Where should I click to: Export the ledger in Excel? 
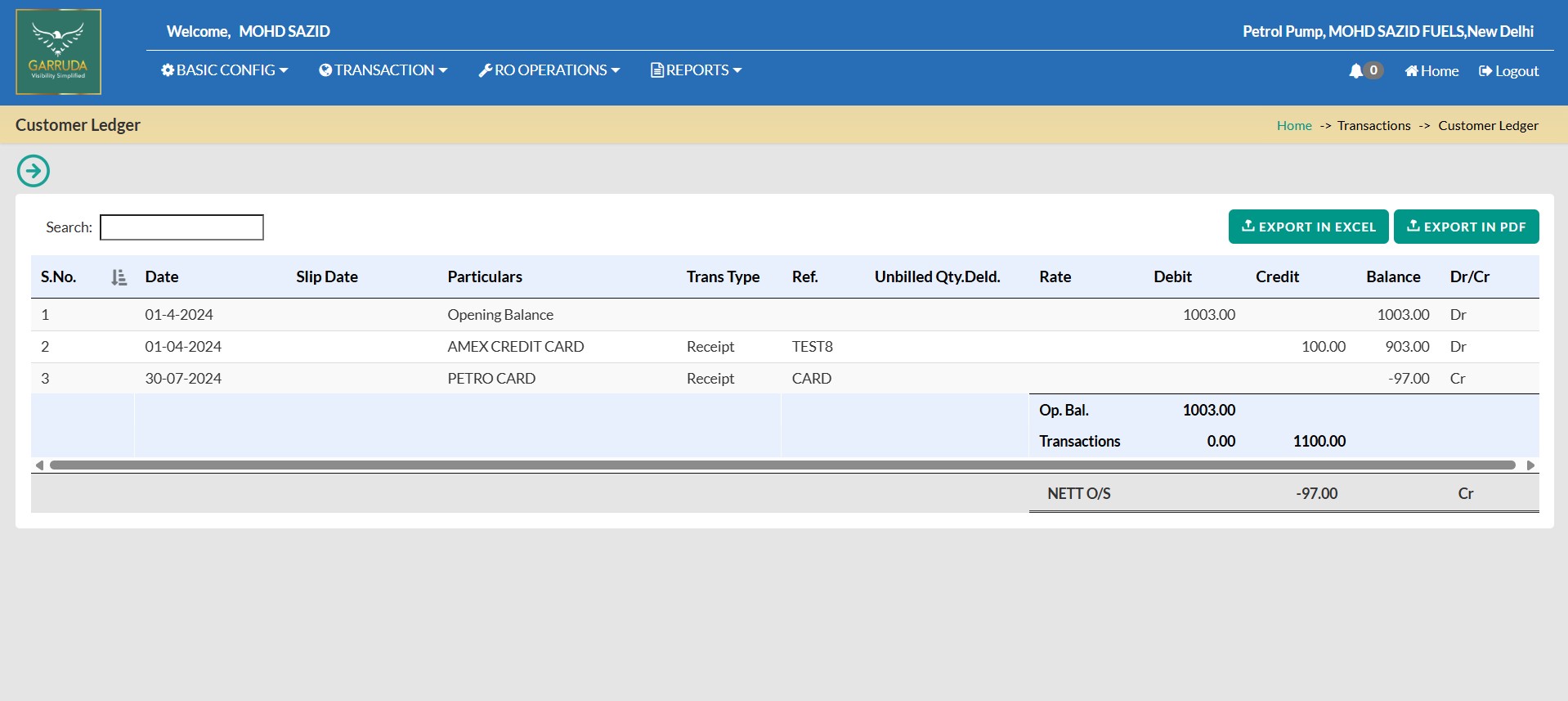[1308, 227]
